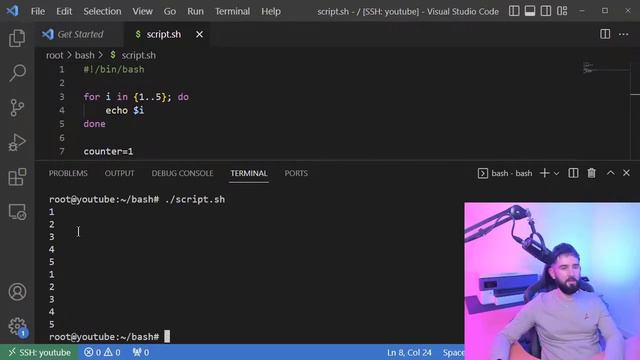Viewport: 640px width, 360px height.
Task: Split the terminal pane
Action: tap(573, 173)
